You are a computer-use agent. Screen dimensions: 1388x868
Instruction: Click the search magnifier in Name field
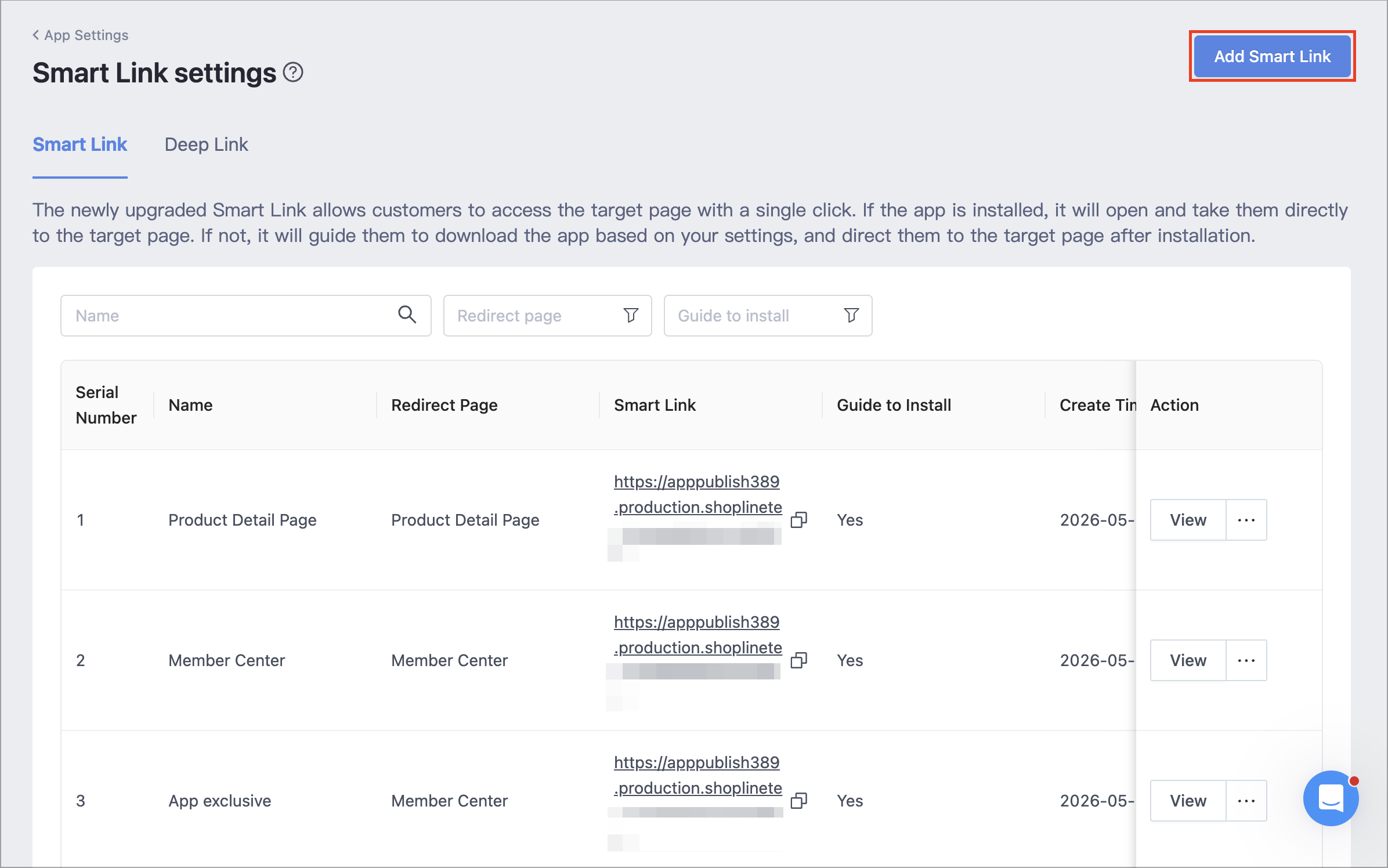[407, 315]
